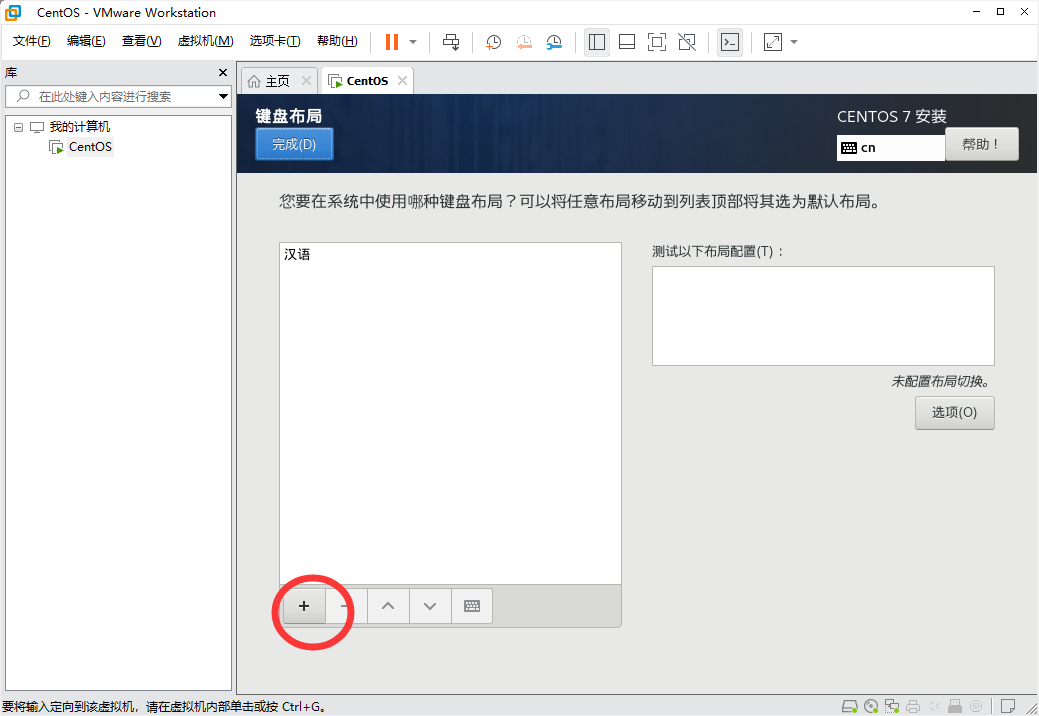Send Ctrl+Alt+Del to the virtual machine
This screenshot has width=1039, height=716.
[x=451, y=42]
